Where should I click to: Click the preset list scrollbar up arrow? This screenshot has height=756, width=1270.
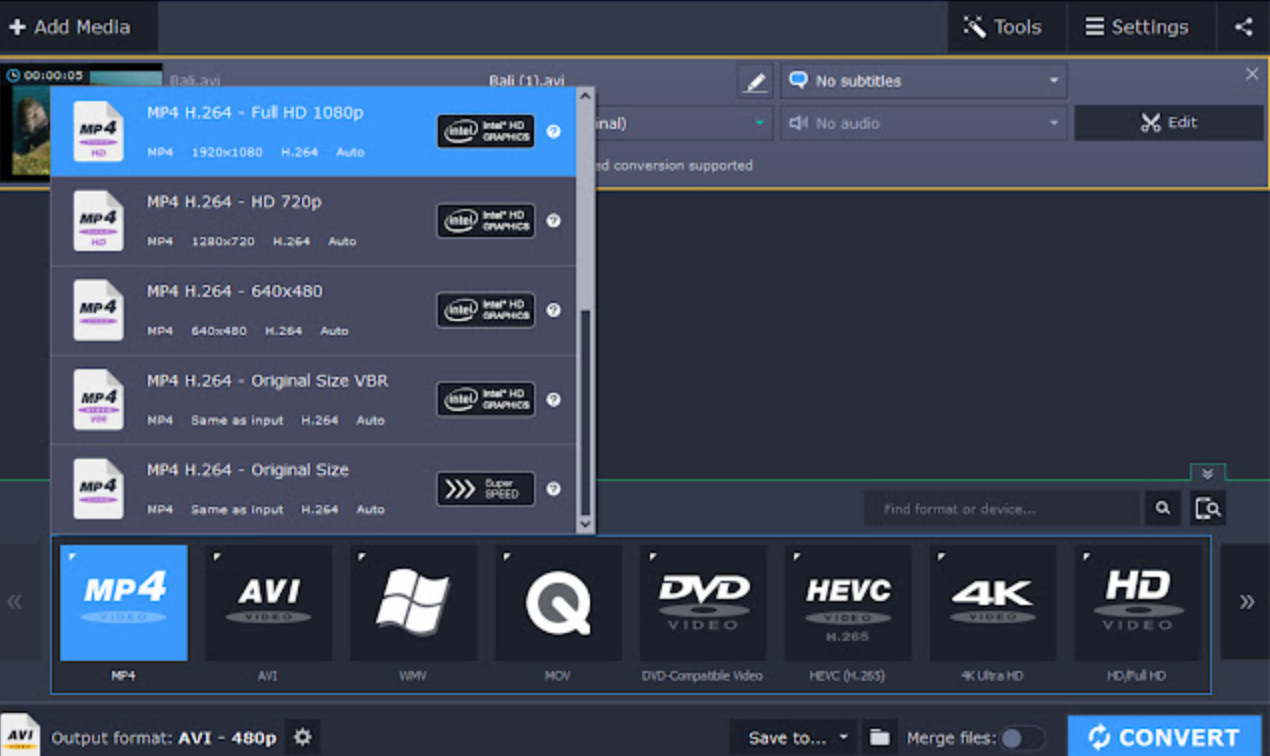[585, 96]
